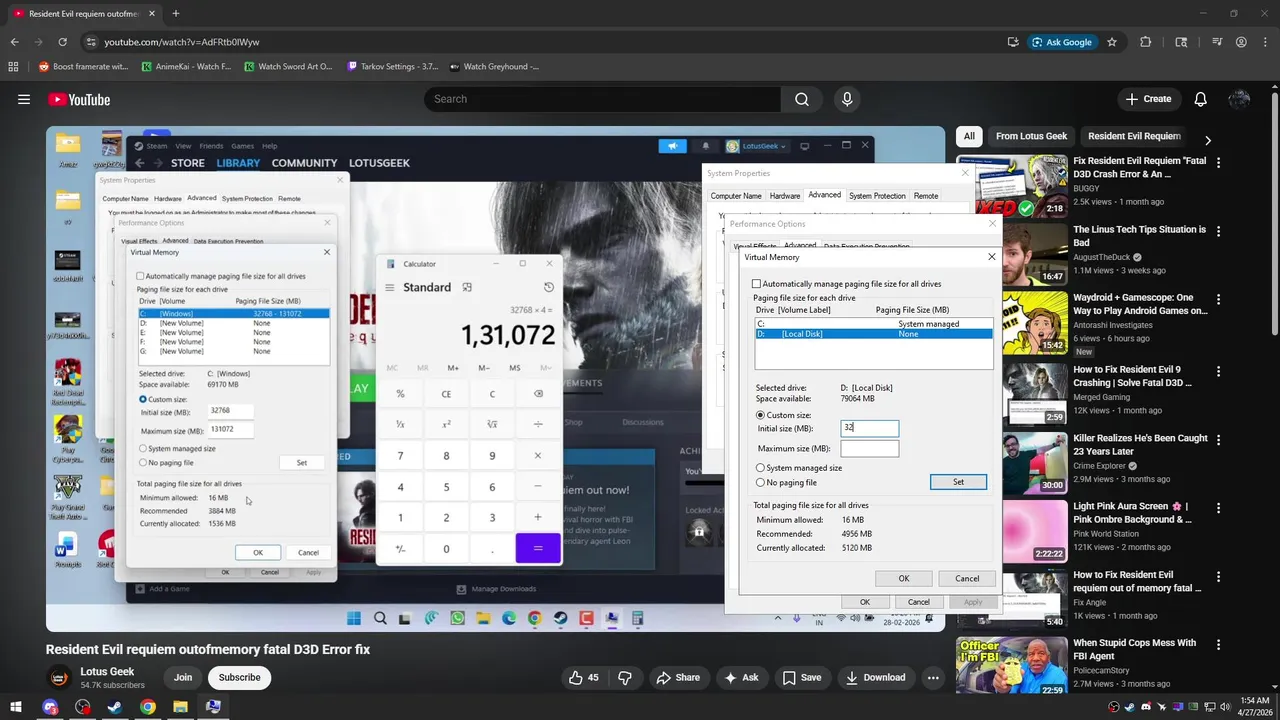The image size is (1280, 720).
Task: Open options for Waydroid + Gamescope video
Action: click(1218, 299)
